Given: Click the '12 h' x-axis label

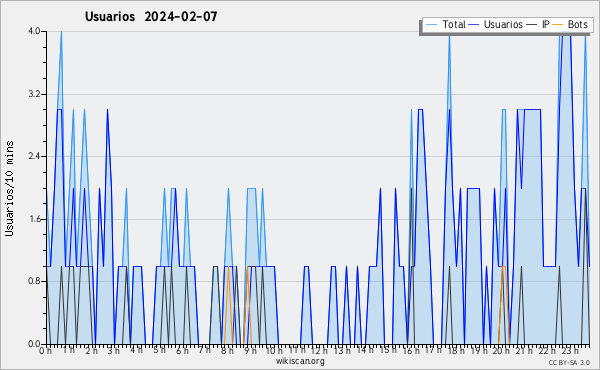Looking at the screenshot, I should [x=320, y=351].
